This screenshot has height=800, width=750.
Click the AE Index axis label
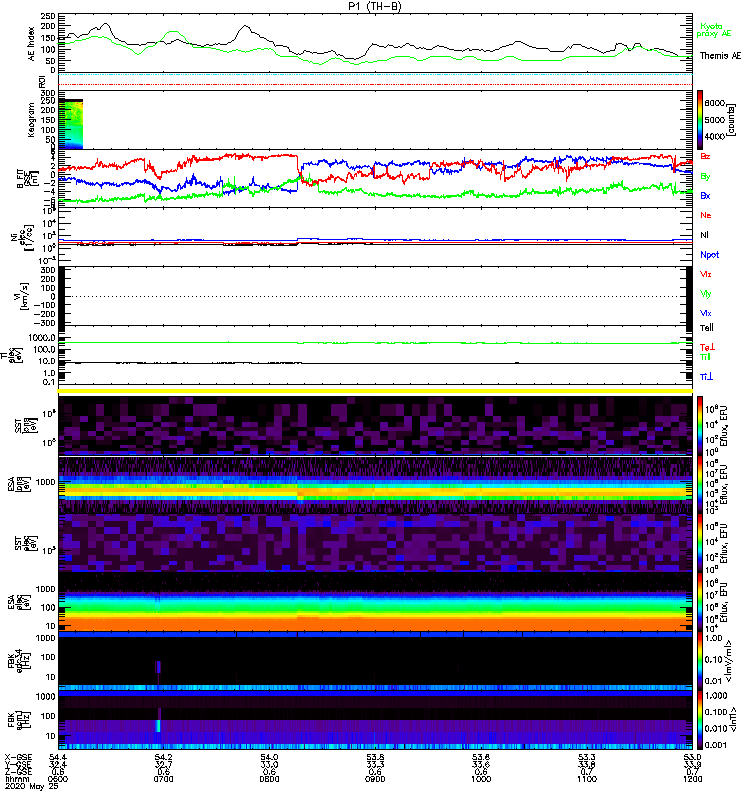31,44
